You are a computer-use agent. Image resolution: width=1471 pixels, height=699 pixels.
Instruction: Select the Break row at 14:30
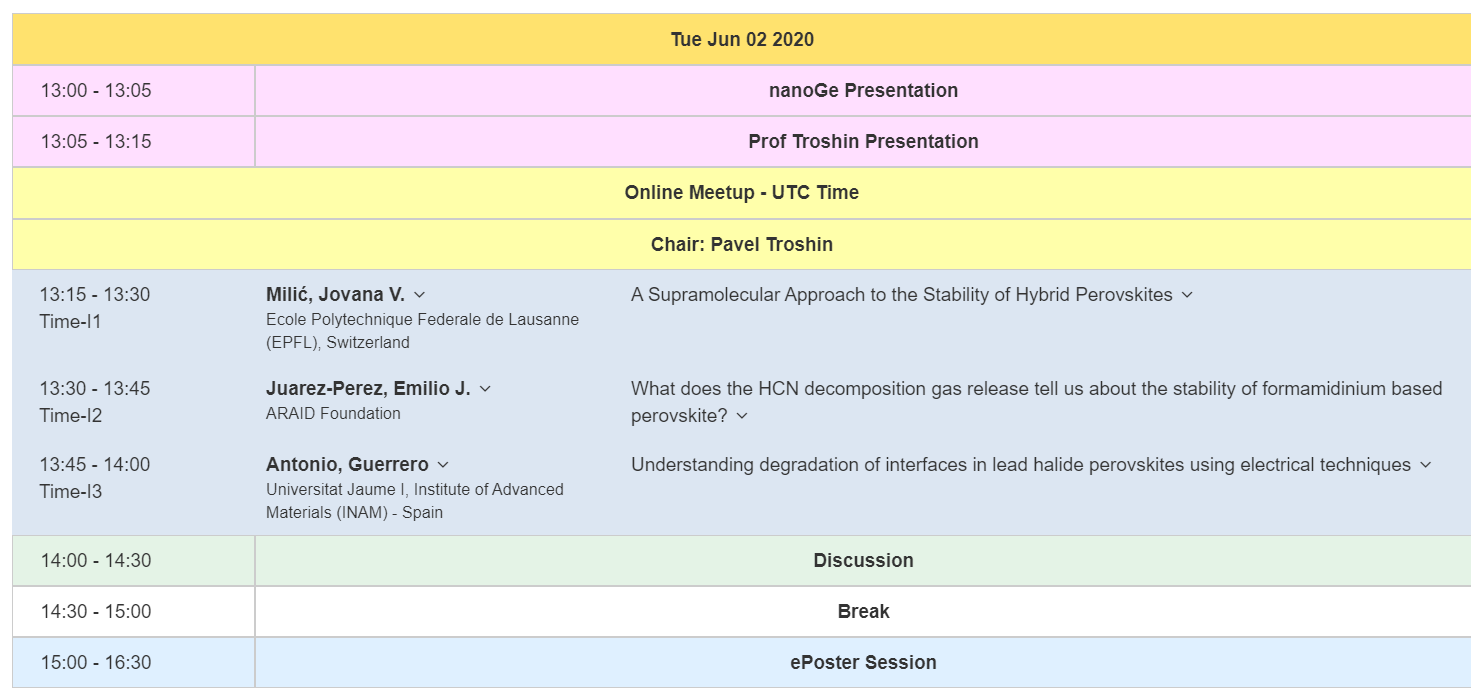point(742,612)
